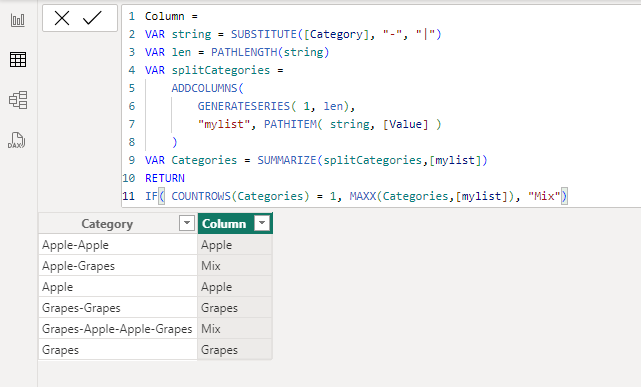Click the RETURN keyword on line 10
This screenshot has height=387, width=641.
165,178
